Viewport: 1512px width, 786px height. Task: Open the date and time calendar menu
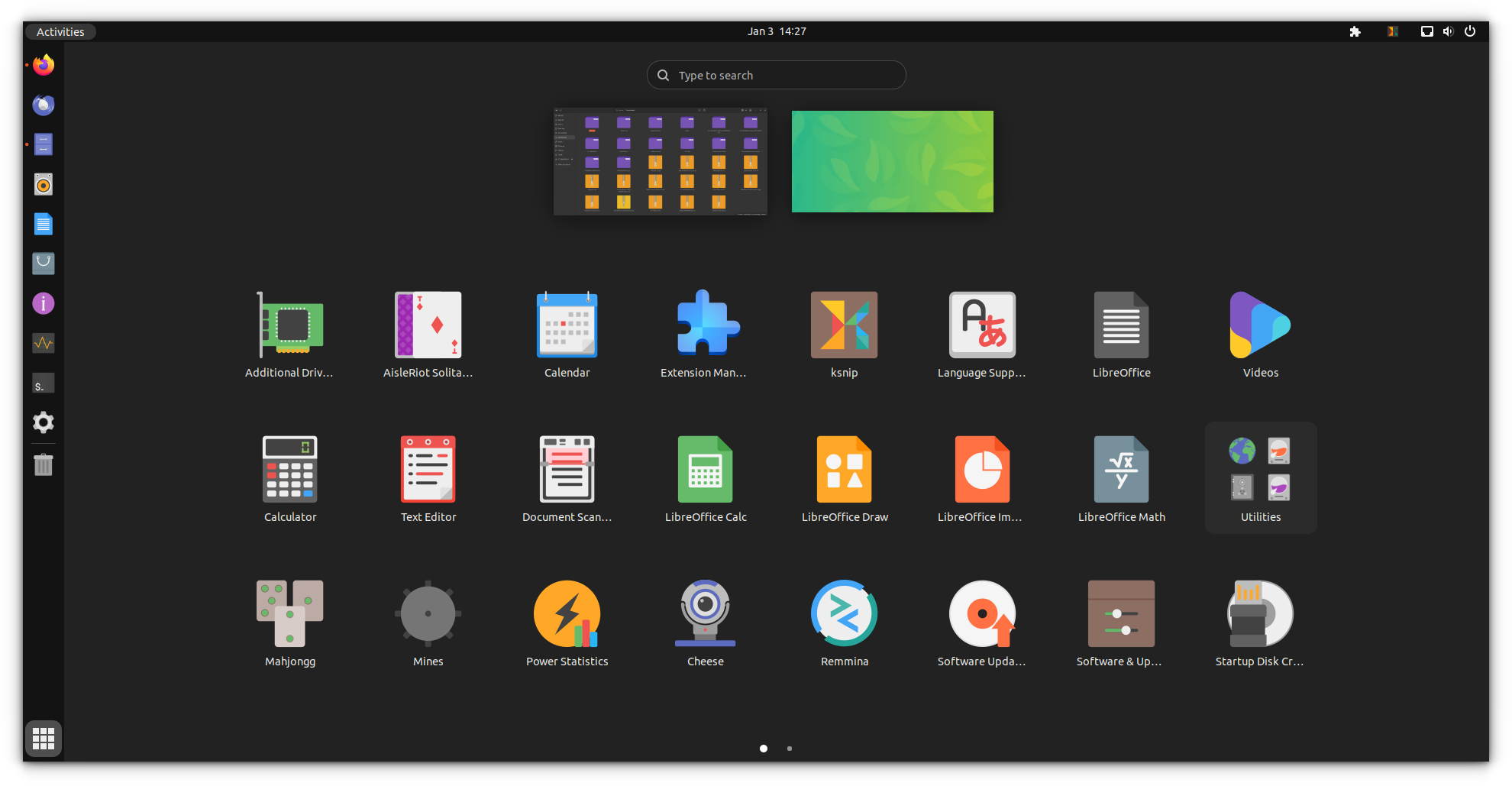point(776,31)
